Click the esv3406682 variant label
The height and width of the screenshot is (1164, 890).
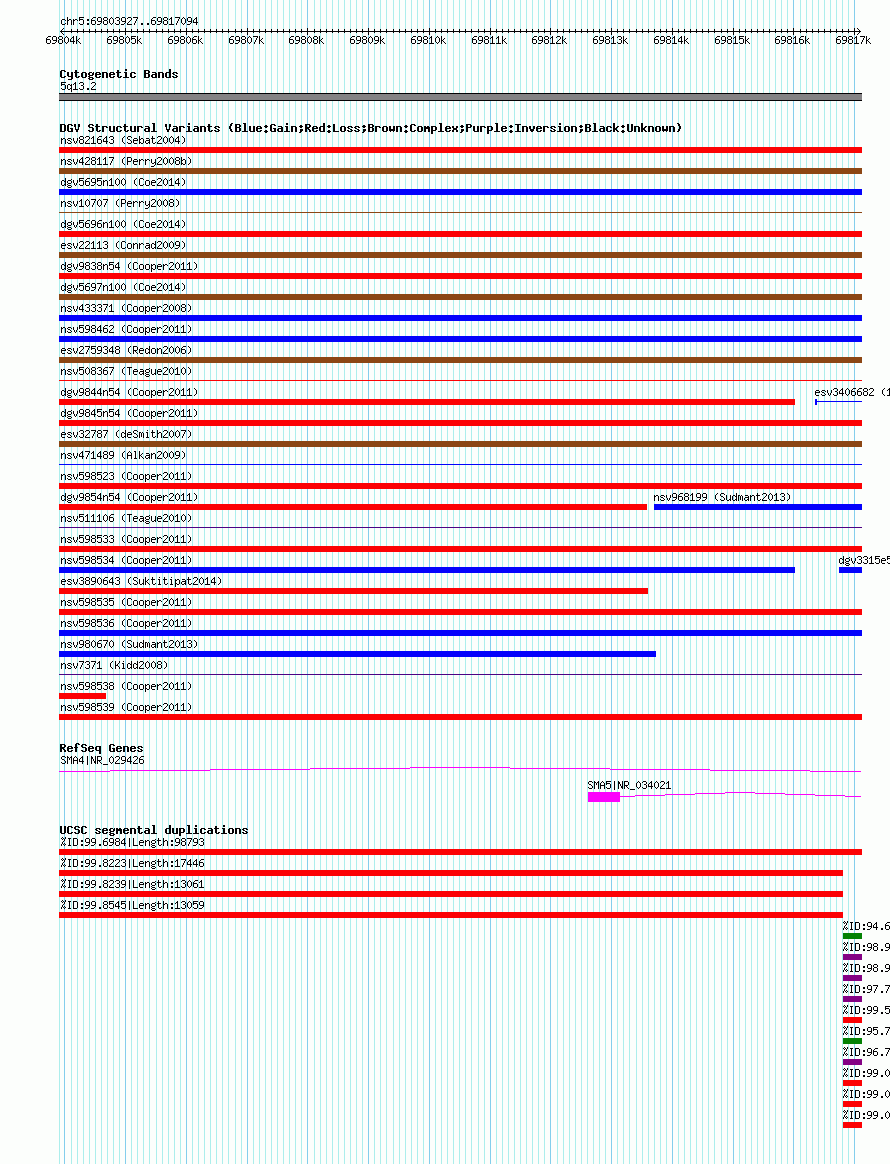(851, 393)
